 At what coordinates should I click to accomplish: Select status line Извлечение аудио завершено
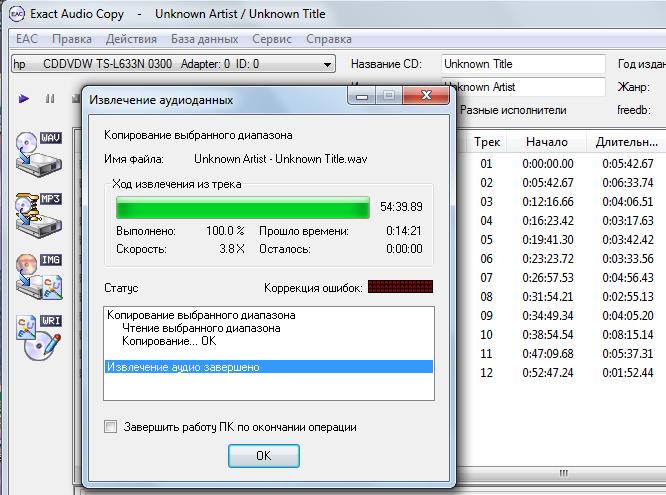269,367
